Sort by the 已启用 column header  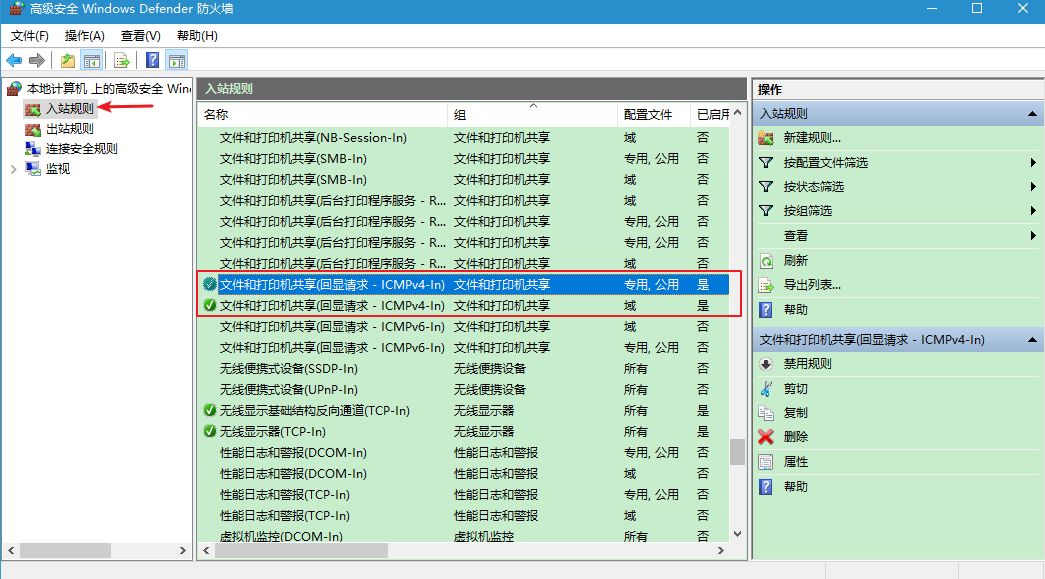pyautogui.click(x=710, y=115)
